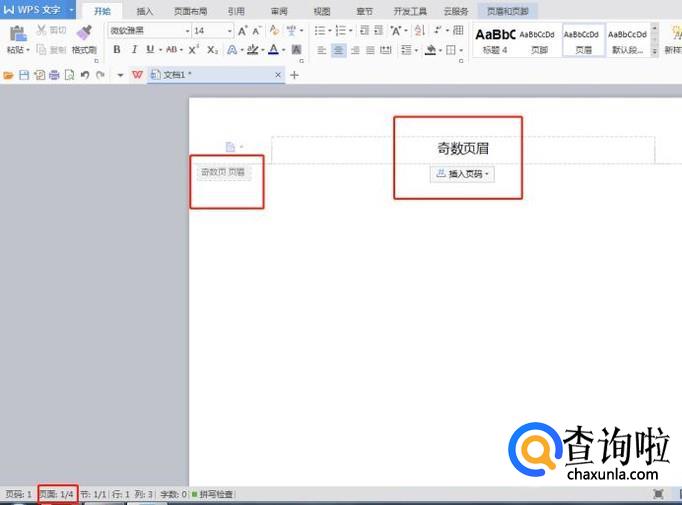Click the 奇数页眉 header text area
This screenshot has width=682, height=505.
coord(463,149)
